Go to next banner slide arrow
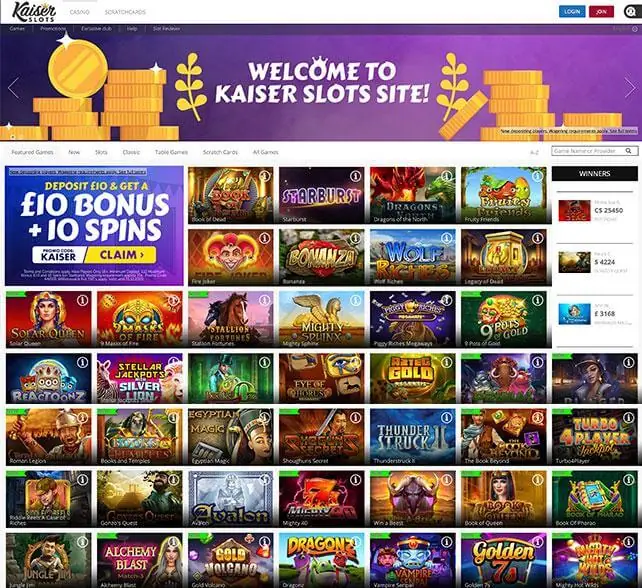This screenshot has width=642, height=588. tap(630, 87)
